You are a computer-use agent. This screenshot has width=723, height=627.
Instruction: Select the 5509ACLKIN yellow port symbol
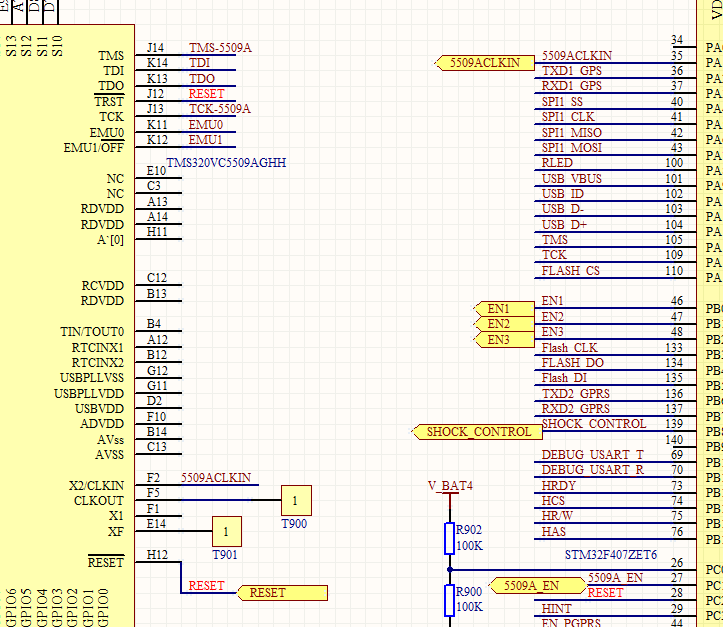tap(485, 63)
